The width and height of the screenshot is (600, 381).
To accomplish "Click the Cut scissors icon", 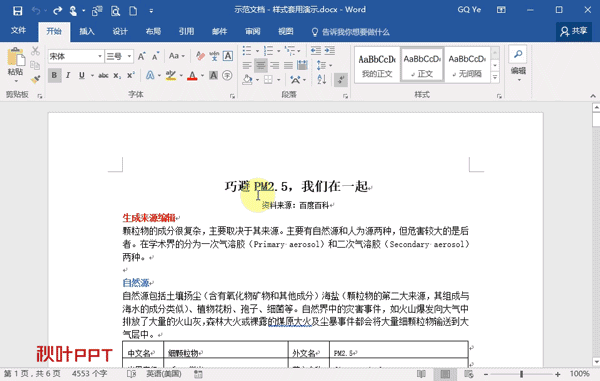I will (35, 50).
